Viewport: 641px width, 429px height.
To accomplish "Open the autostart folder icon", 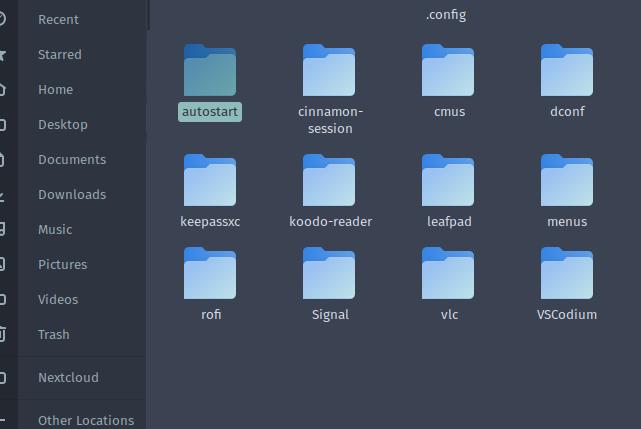I will tap(210, 71).
